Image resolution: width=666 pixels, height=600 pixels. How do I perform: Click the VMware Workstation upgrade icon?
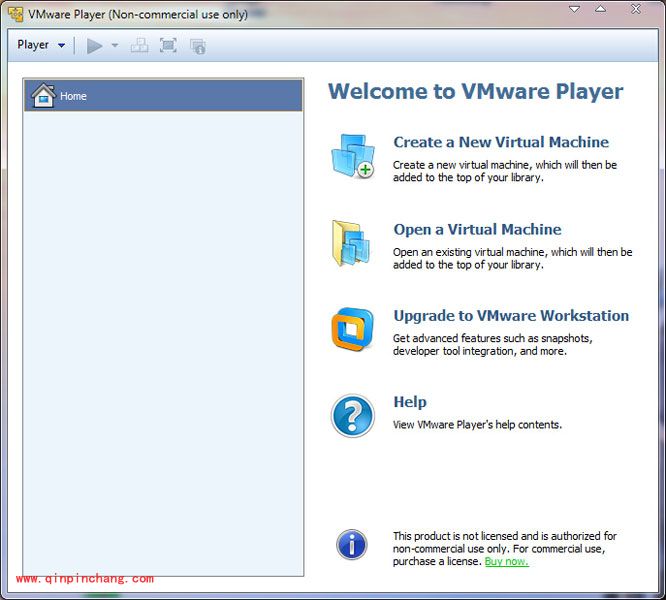pos(353,330)
